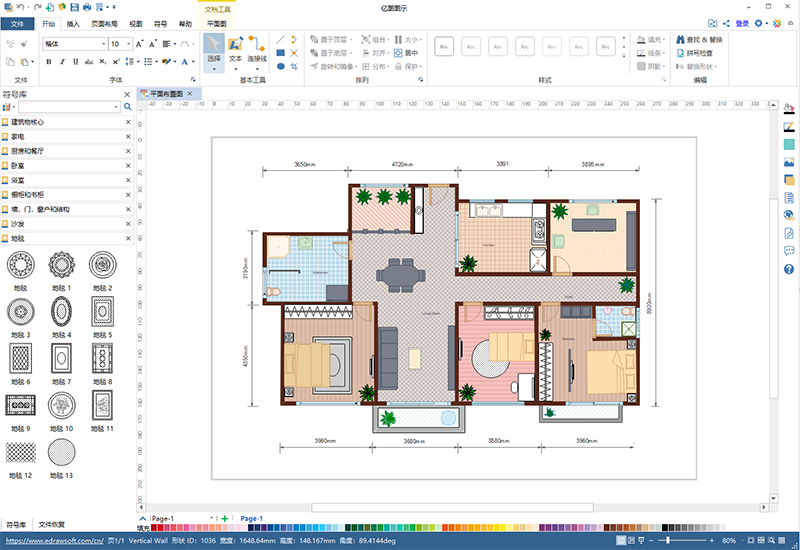This screenshot has height=550, width=800.
Task: Run 拼写检查 spell check
Action: (x=694, y=53)
